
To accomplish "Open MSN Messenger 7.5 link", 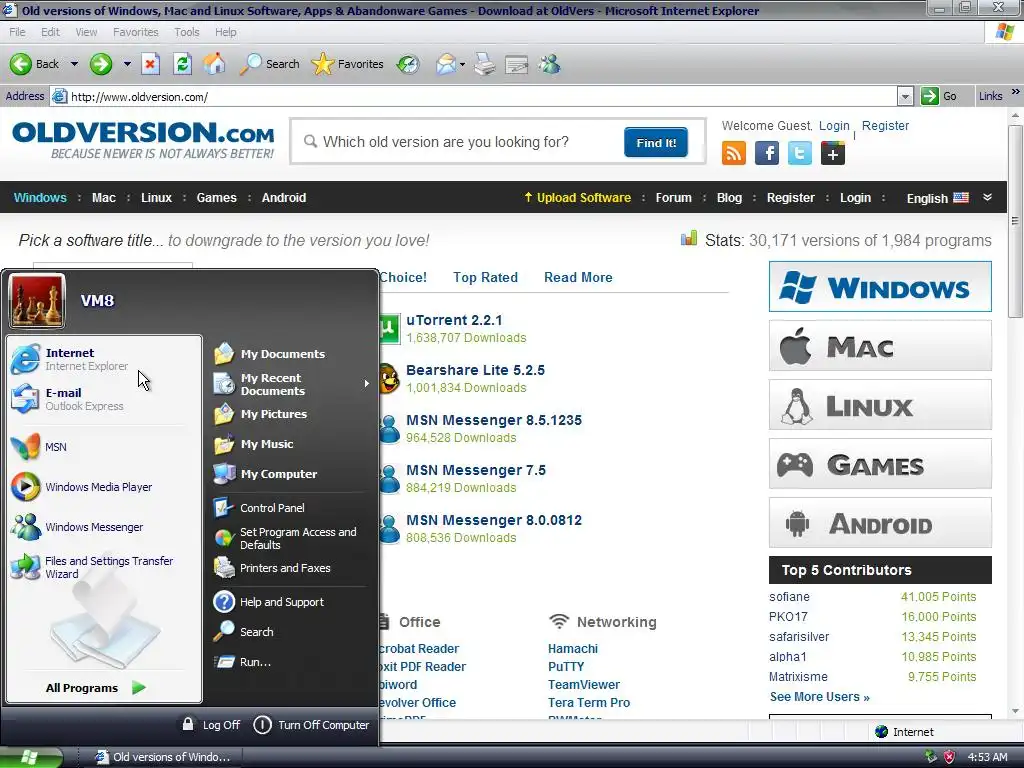I will [476, 470].
